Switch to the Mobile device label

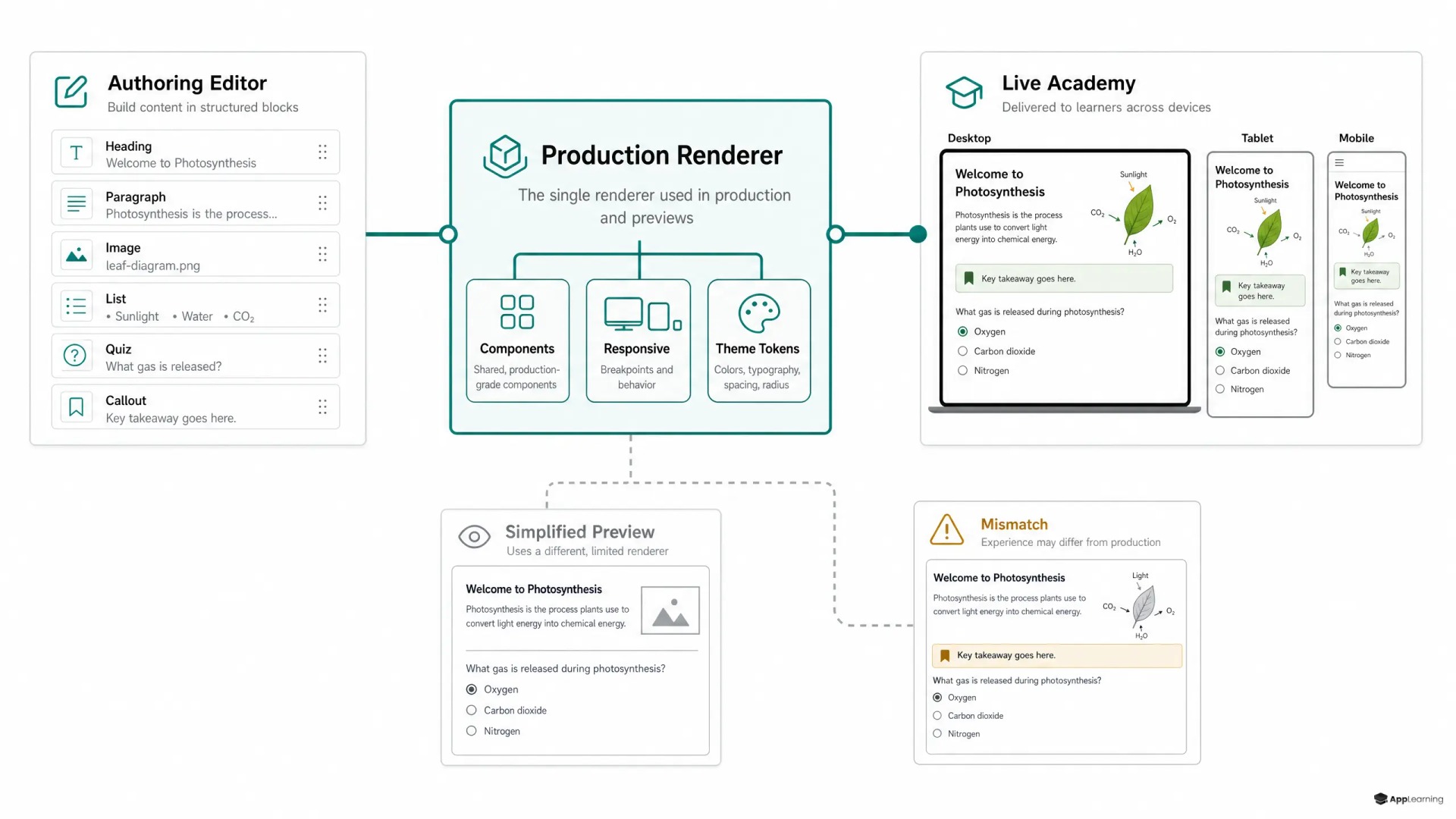pyautogui.click(x=1357, y=138)
